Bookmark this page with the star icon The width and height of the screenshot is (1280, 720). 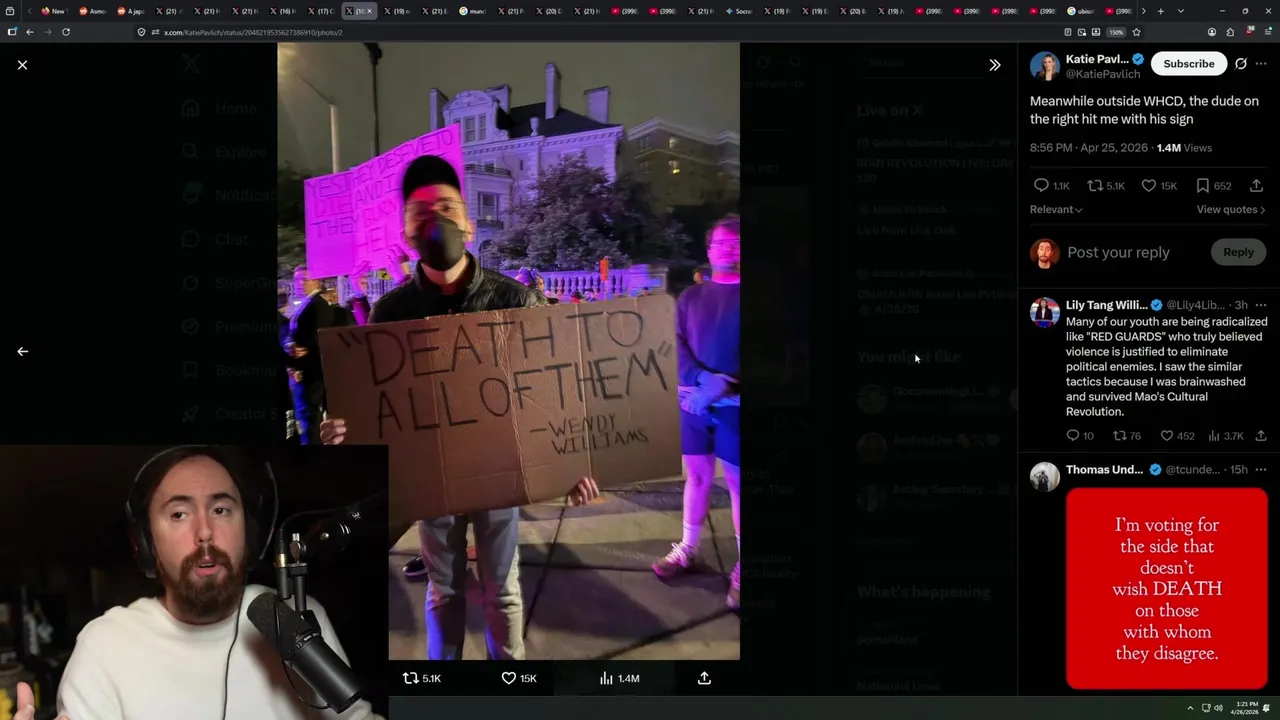point(1136,32)
